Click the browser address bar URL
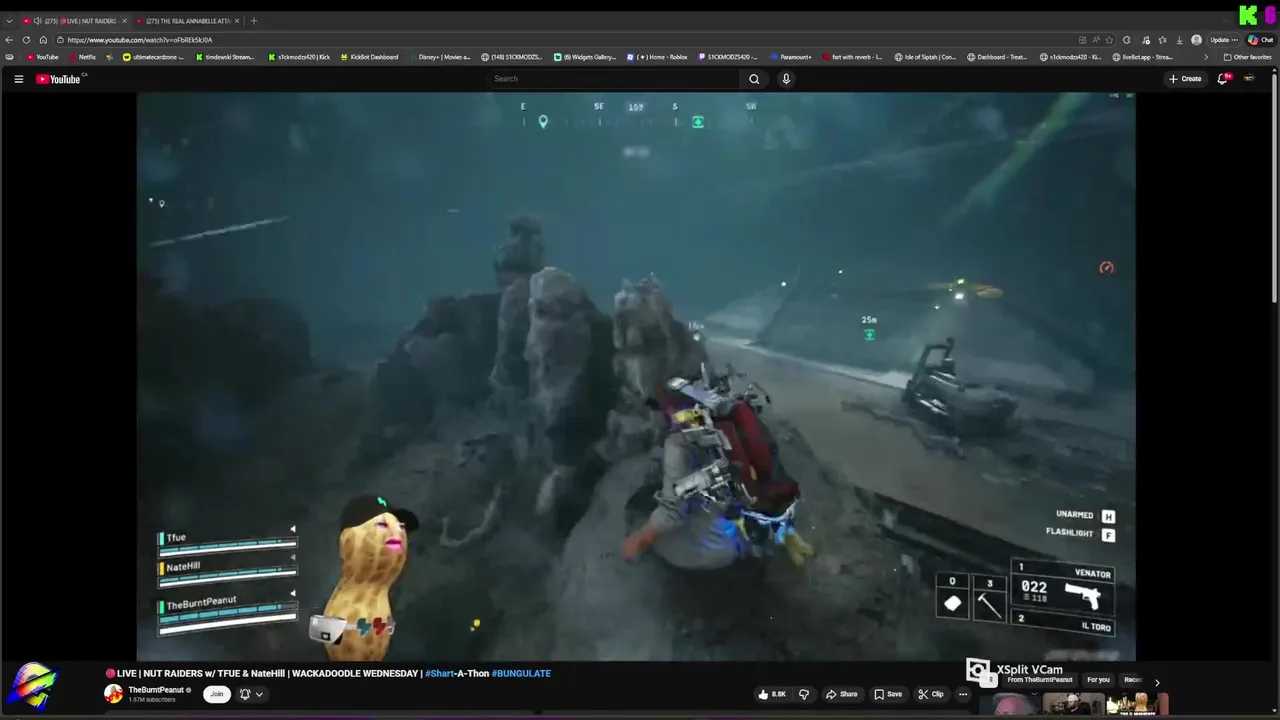 [x=140, y=40]
